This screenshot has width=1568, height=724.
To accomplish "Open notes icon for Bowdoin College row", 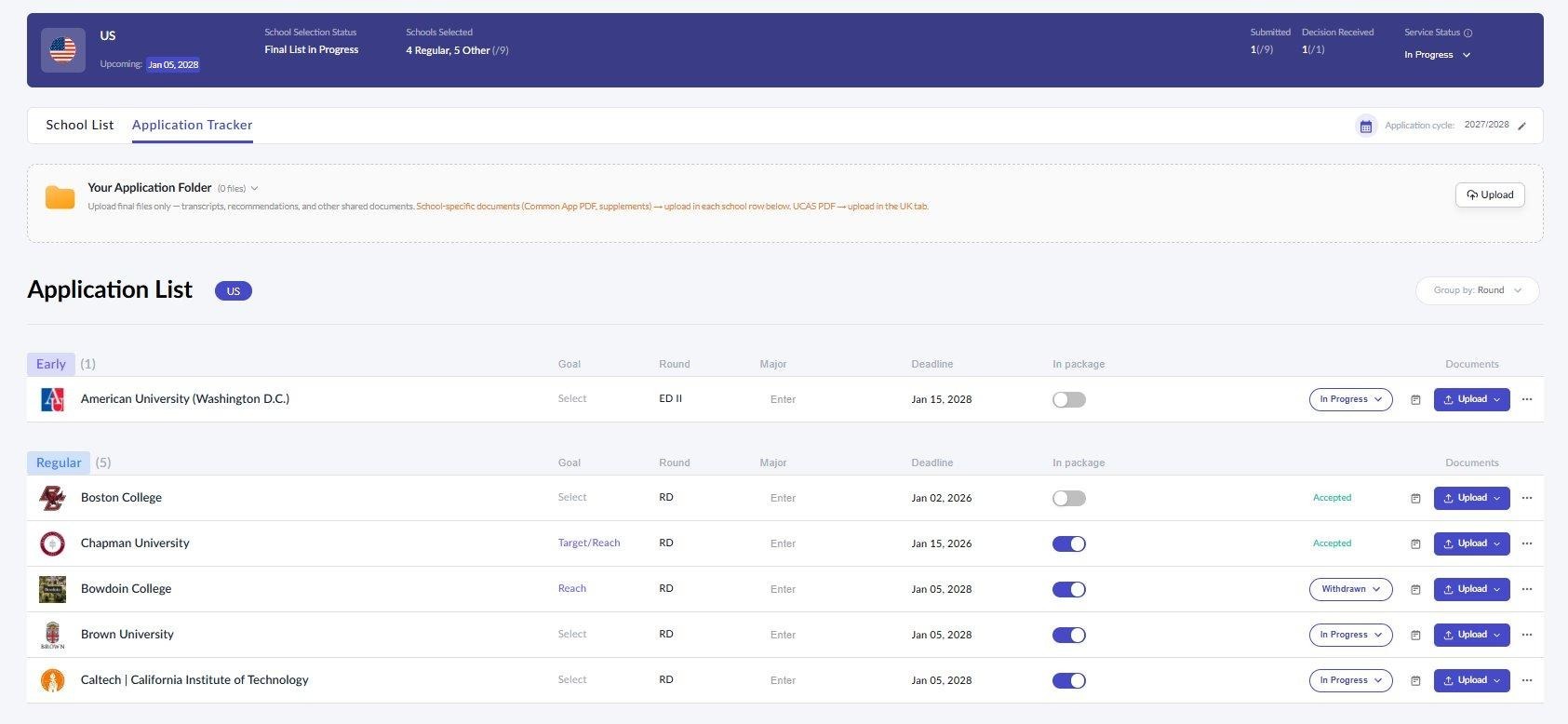I will [x=1415, y=589].
